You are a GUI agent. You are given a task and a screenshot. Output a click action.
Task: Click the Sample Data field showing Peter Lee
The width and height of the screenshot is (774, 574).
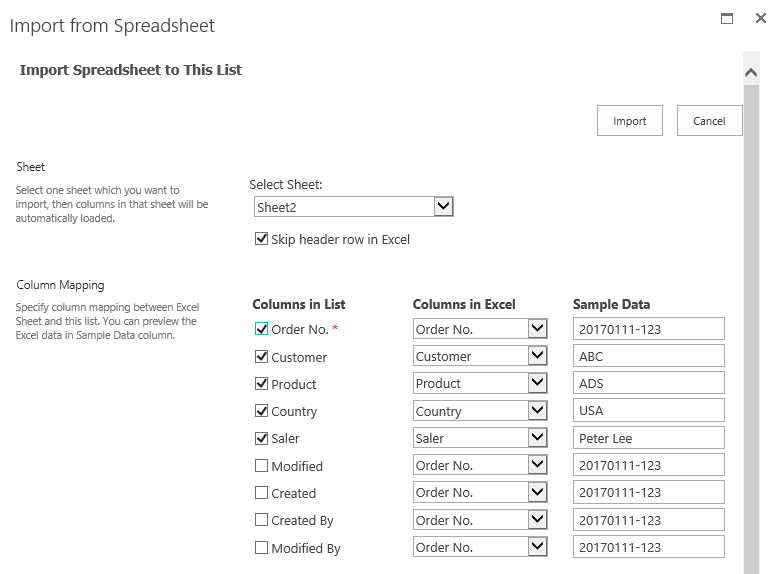pyautogui.click(x=648, y=438)
